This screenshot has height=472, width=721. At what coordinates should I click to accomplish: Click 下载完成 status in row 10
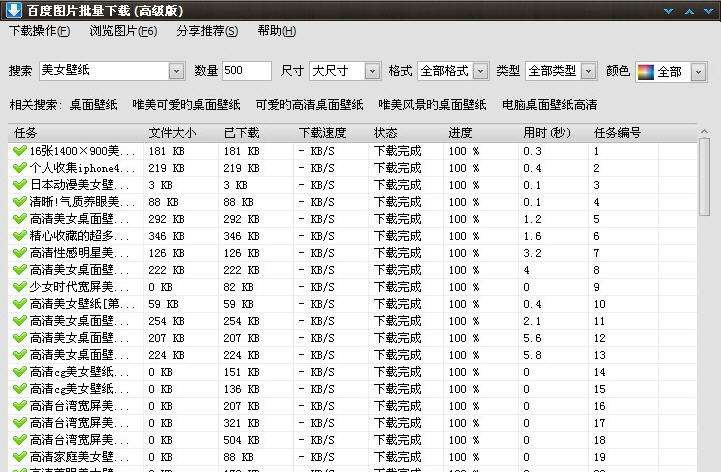[x=398, y=304]
